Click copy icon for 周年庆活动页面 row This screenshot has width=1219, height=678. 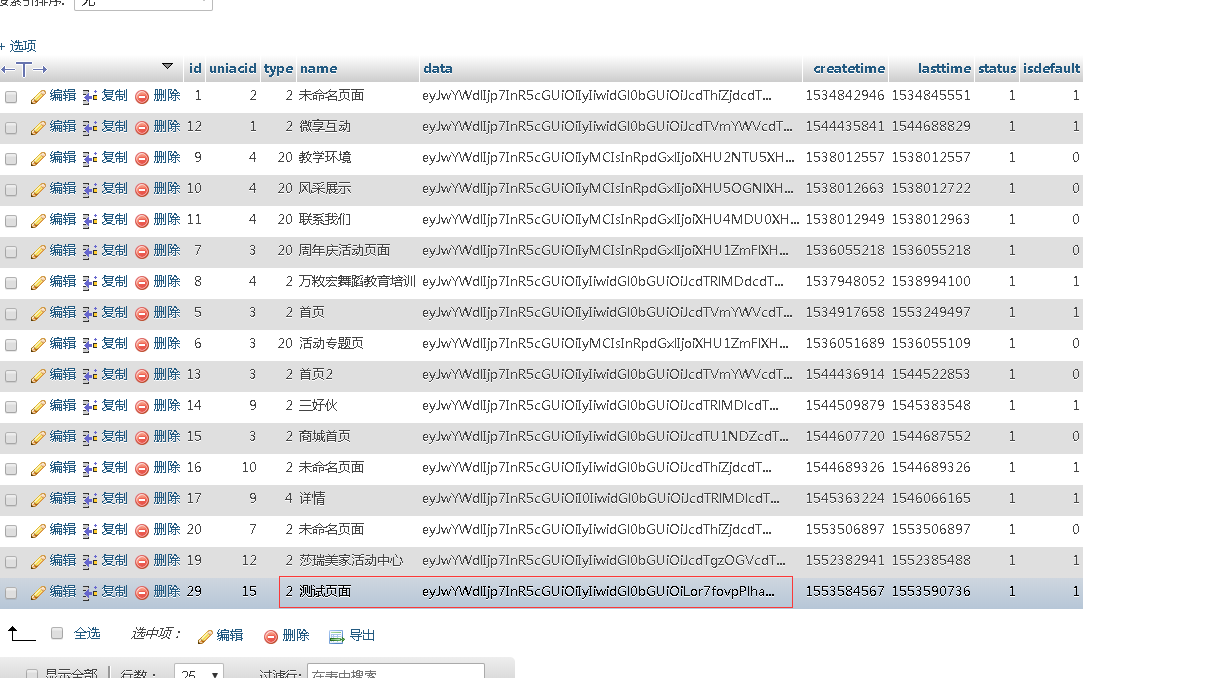(x=90, y=251)
